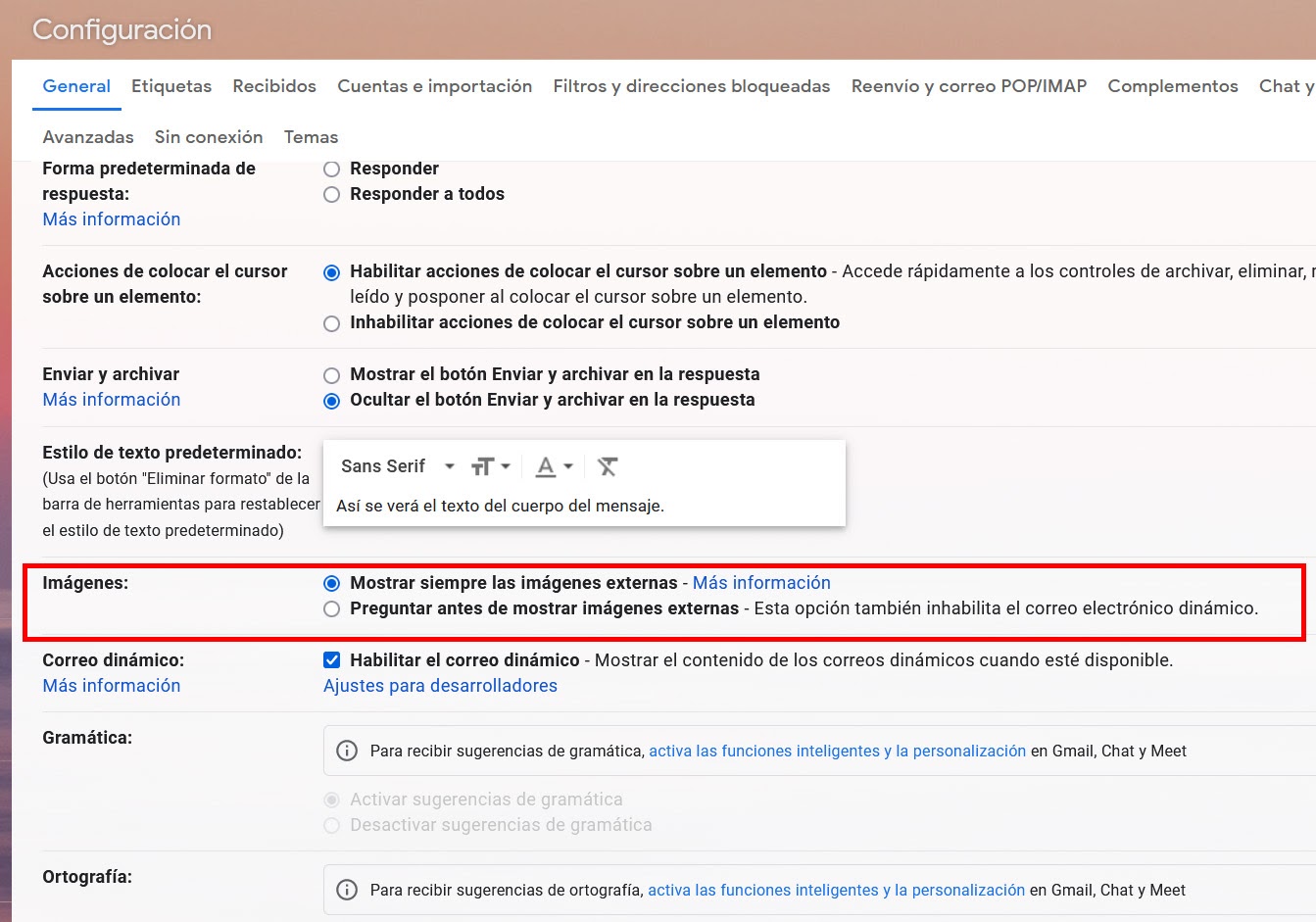The width and height of the screenshot is (1316, 922).
Task: Select Preguntar antes de mostrar imágenes externas
Action: pos(332,608)
